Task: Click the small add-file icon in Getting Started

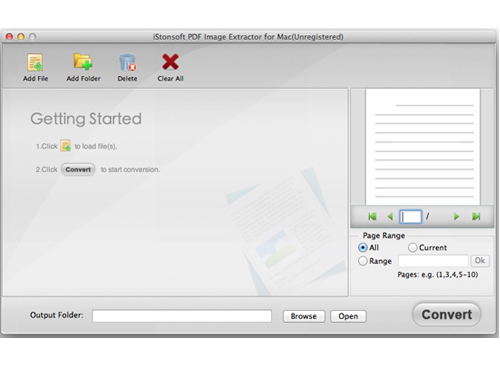Action: (65, 146)
